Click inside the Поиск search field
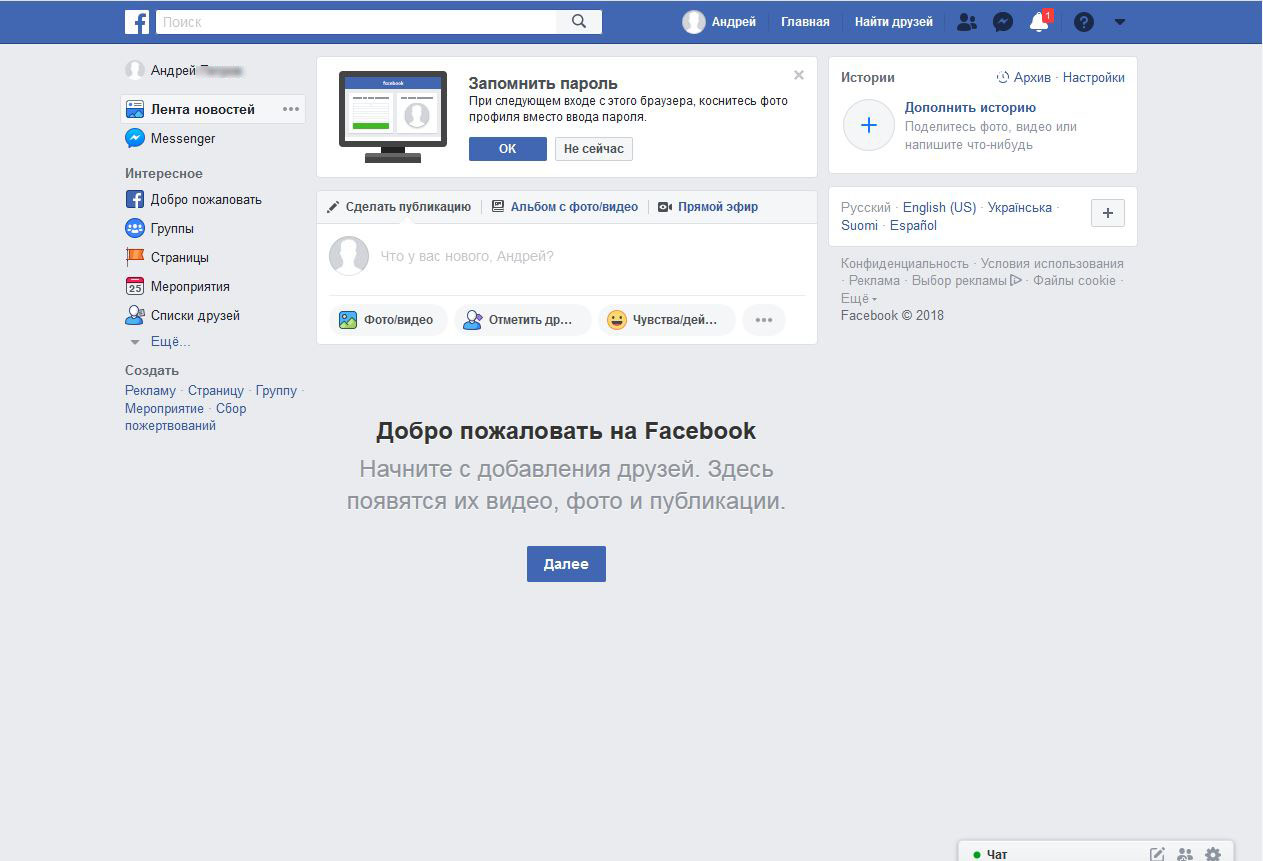This screenshot has width=1263, height=861. (x=350, y=21)
